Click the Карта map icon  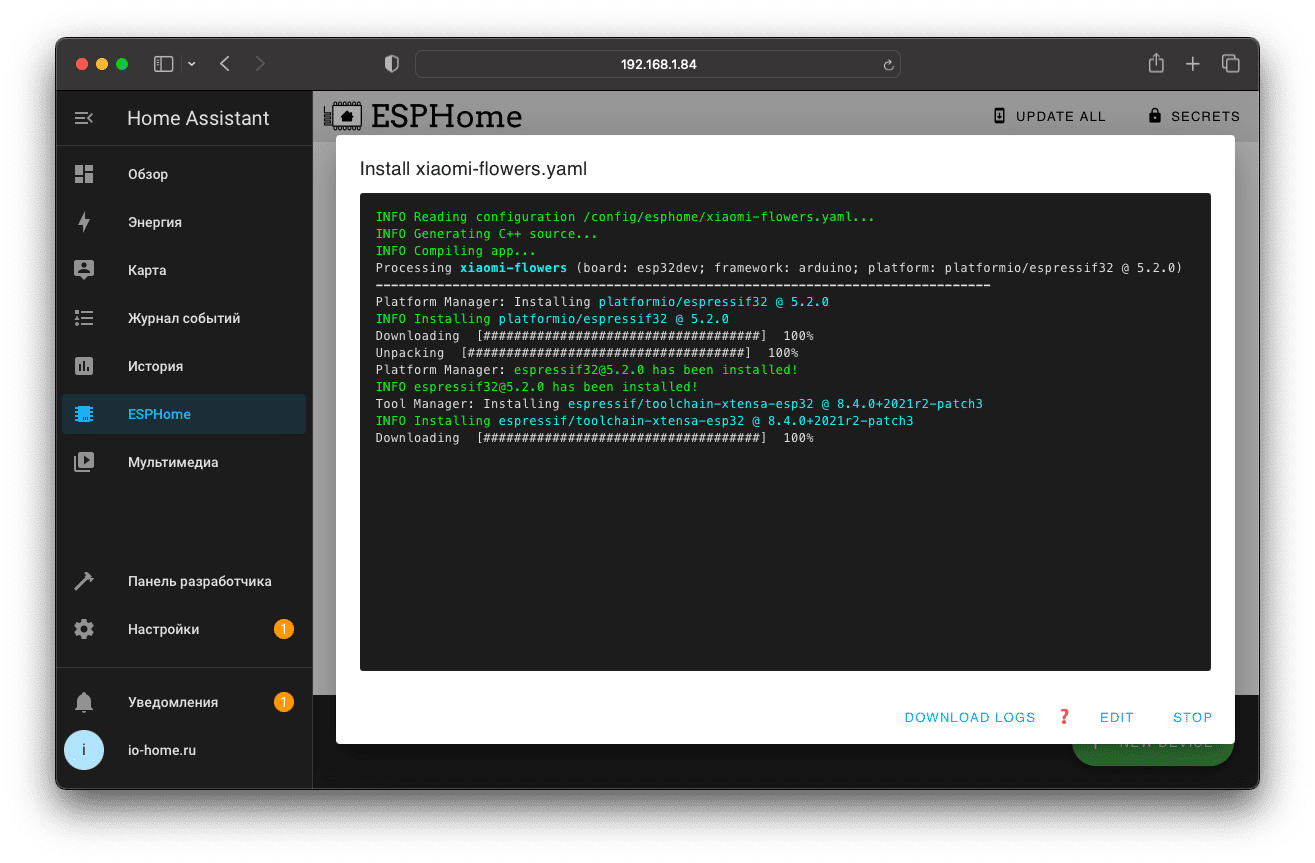[x=84, y=270]
